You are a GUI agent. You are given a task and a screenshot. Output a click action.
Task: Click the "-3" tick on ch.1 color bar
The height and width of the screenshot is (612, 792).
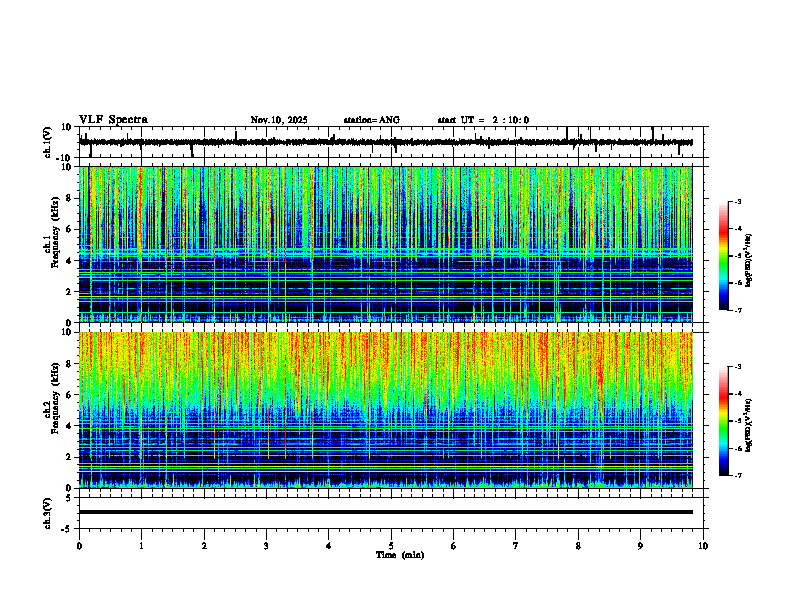(x=738, y=201)
